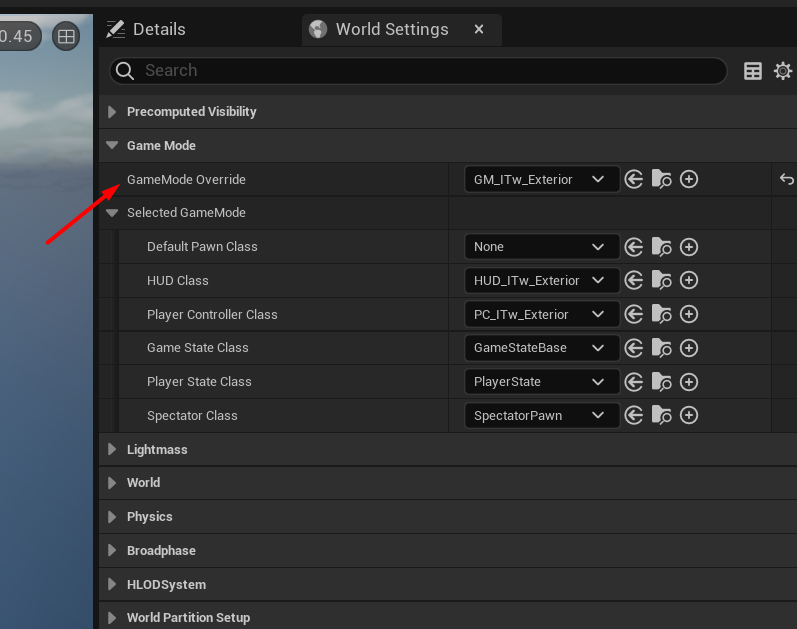The width and height of the screenshot is (797, 629).
Task: Create new Player Controller Class with plus icon
Action: point(689,314)
